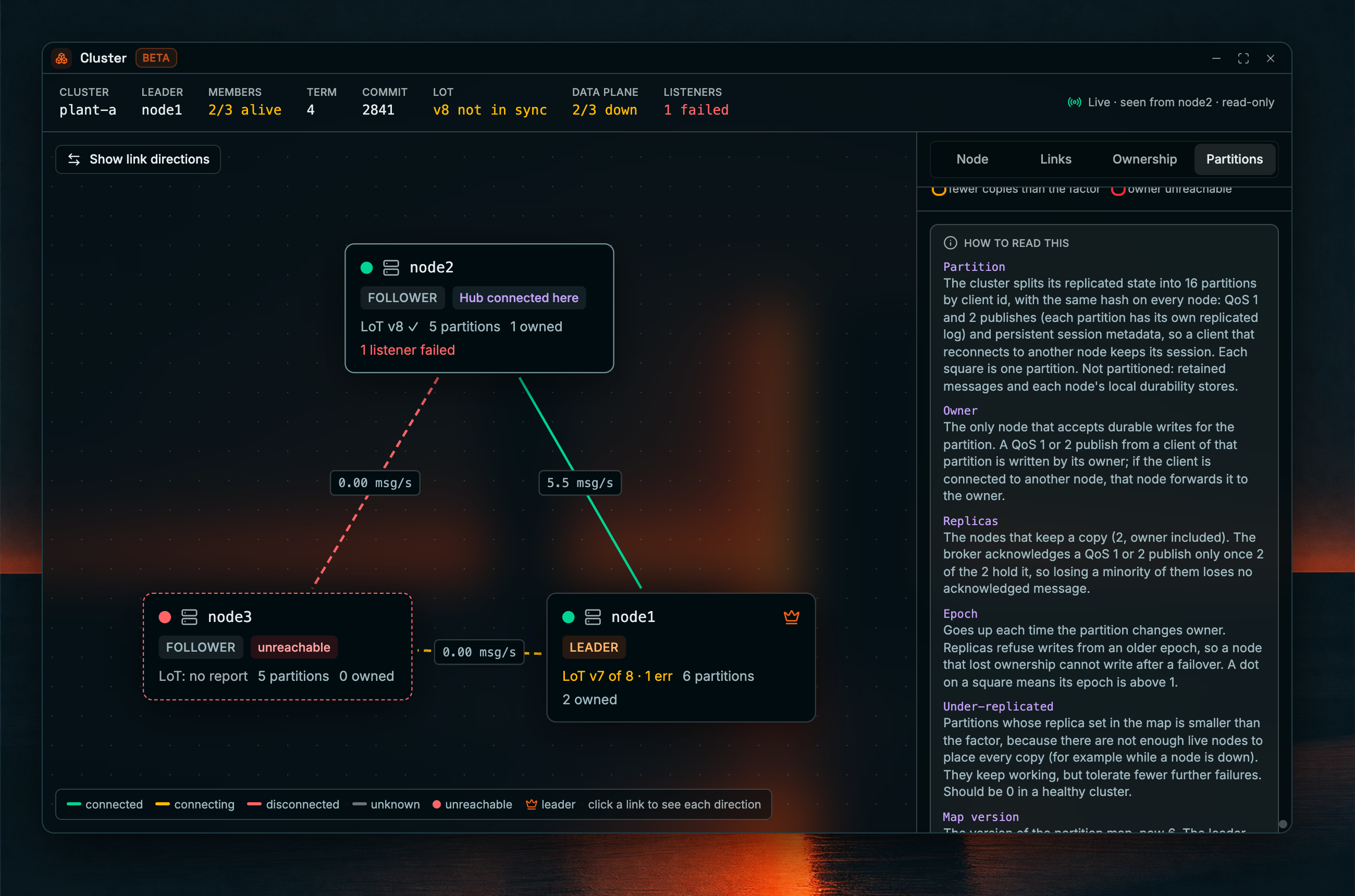
Task: Click the 'Under-replicated' heading
Action: [997, 707]
